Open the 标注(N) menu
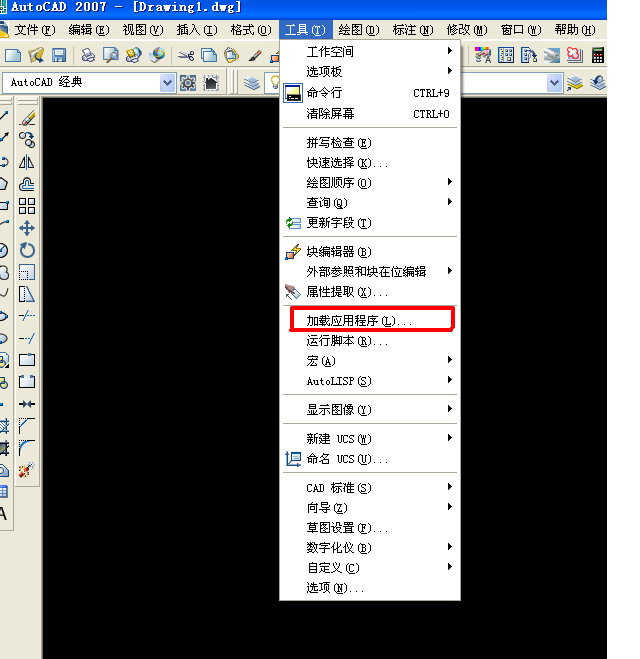 click(413, 30)
